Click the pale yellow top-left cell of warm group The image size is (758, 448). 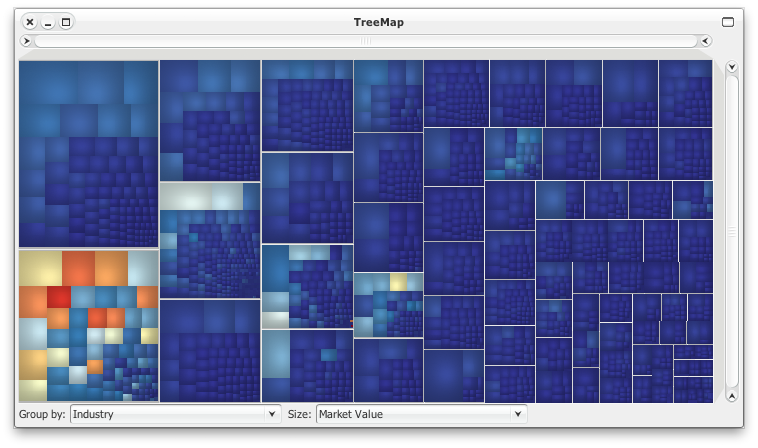[x=40, y=267]
